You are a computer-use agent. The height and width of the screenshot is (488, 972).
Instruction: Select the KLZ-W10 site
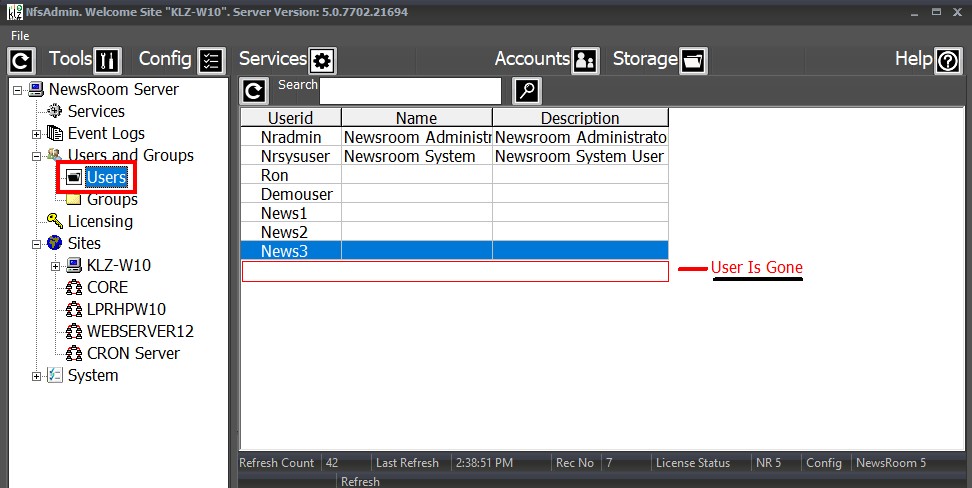[x=118, y=265]
